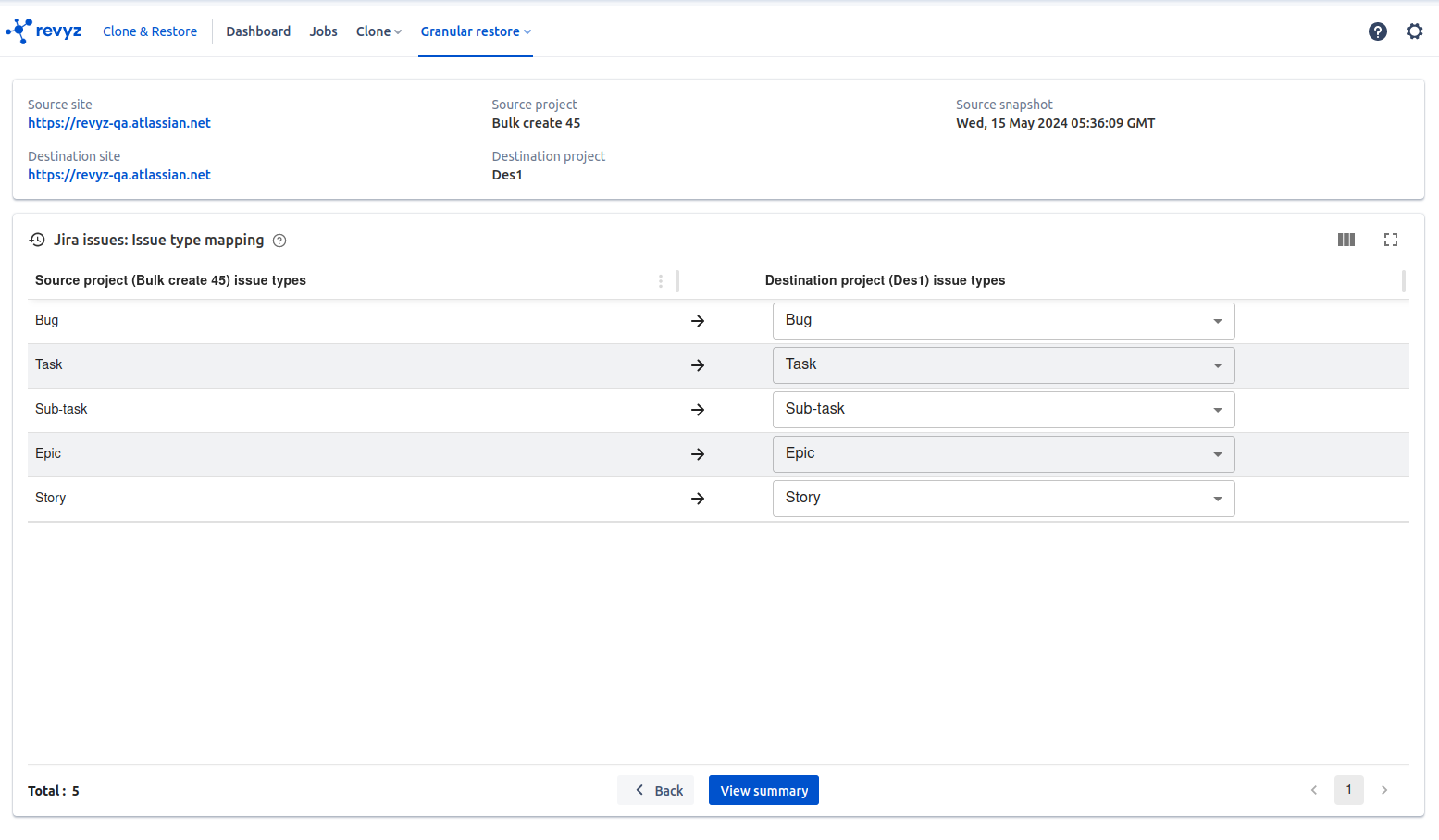Click the info icon beside Issue type mapping
The height and width of the screenshot is (840, 1439).
click(x=279, y=241)
